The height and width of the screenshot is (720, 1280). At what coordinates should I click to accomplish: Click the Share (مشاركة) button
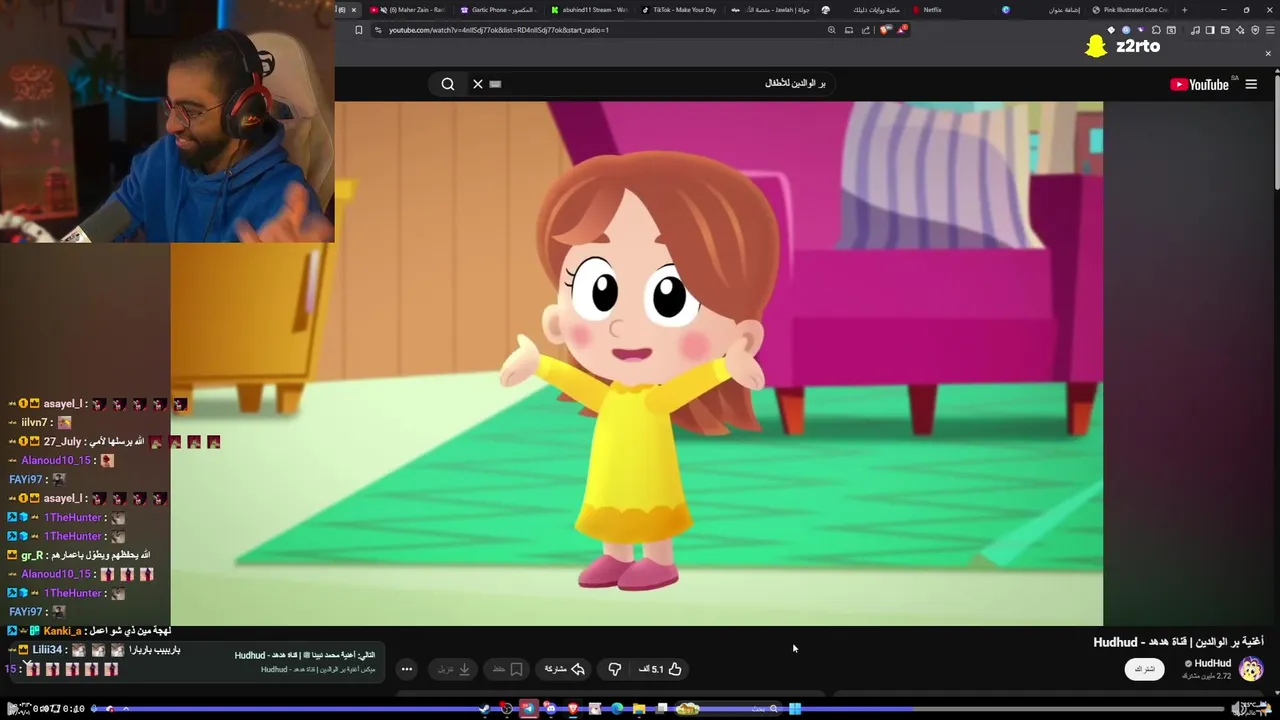564,669
